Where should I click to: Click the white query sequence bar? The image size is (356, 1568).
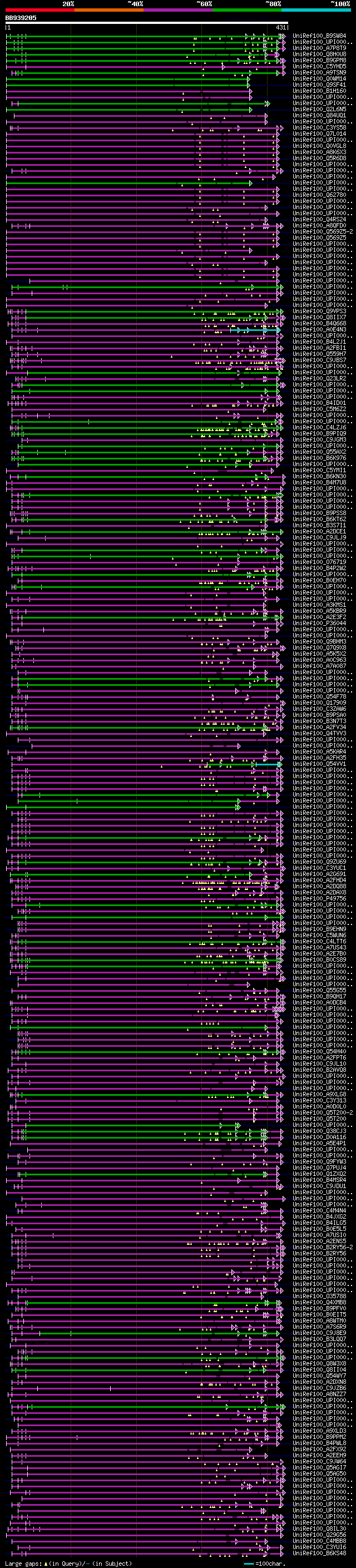(147, 23)
